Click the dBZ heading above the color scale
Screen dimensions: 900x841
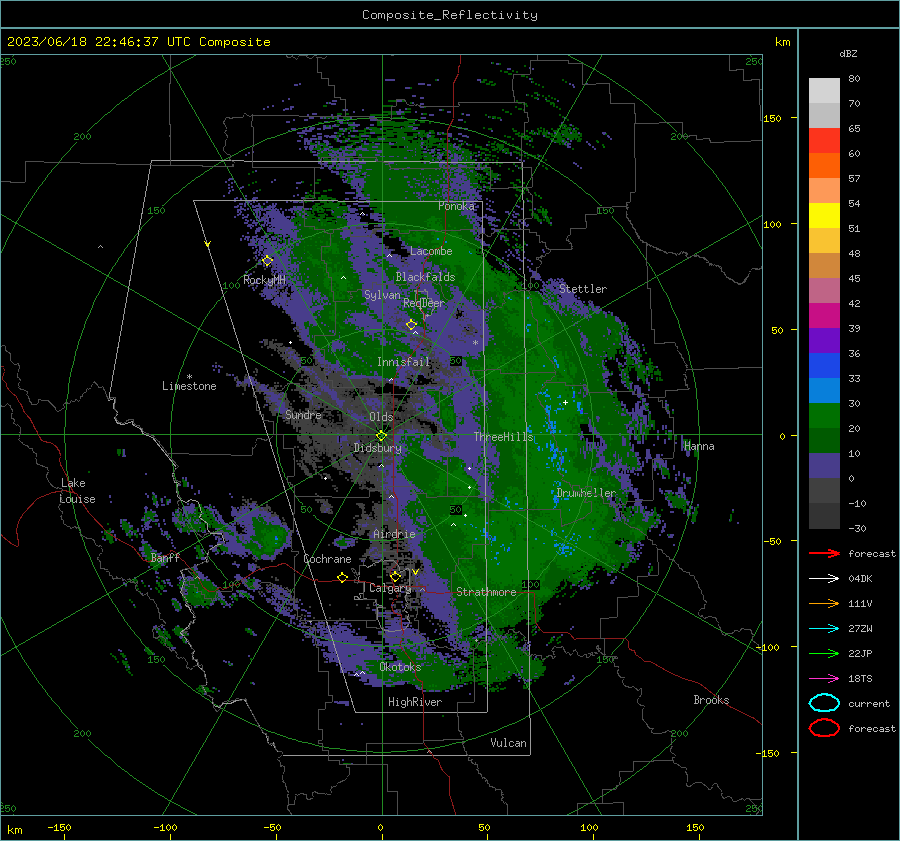[x=848, y=53]
